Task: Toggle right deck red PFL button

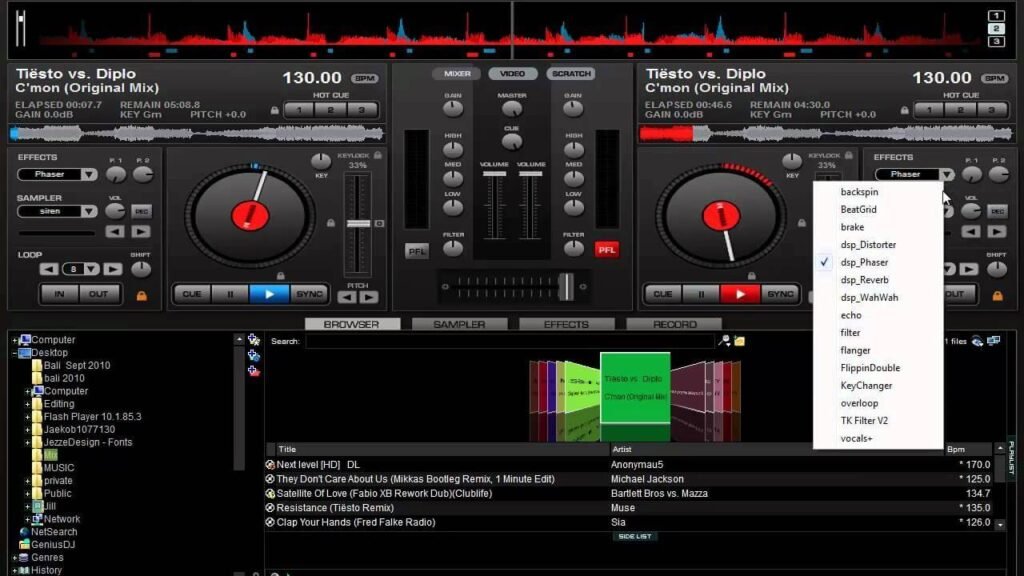Action: pyautogui.click(x=607, y=250)
